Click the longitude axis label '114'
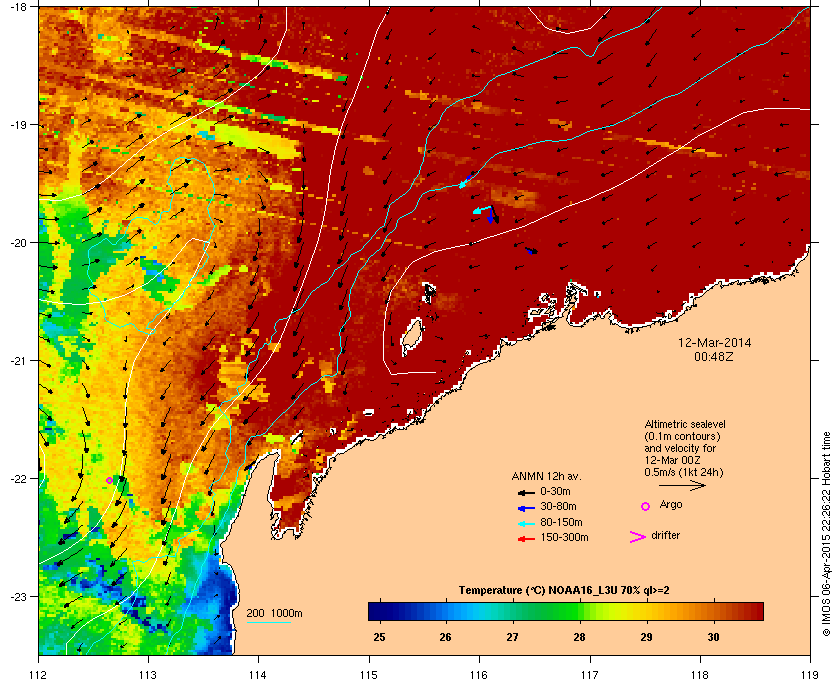The image size is (840, 680). (258, 674)
